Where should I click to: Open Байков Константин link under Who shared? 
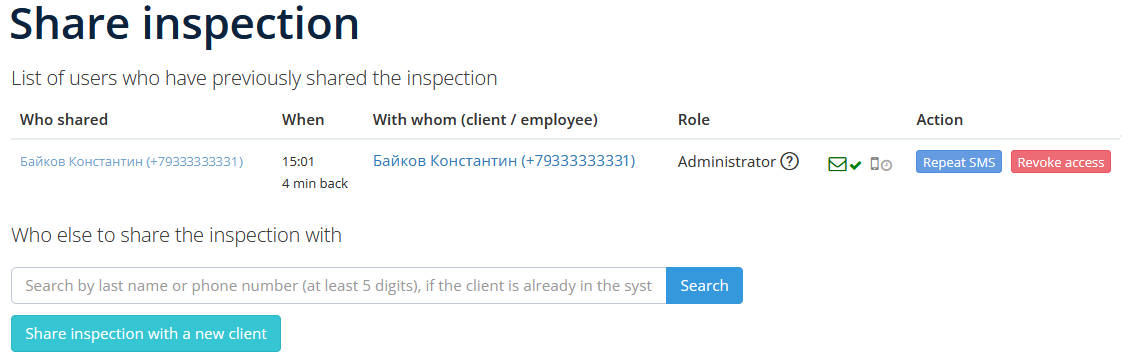pos(131,162)
